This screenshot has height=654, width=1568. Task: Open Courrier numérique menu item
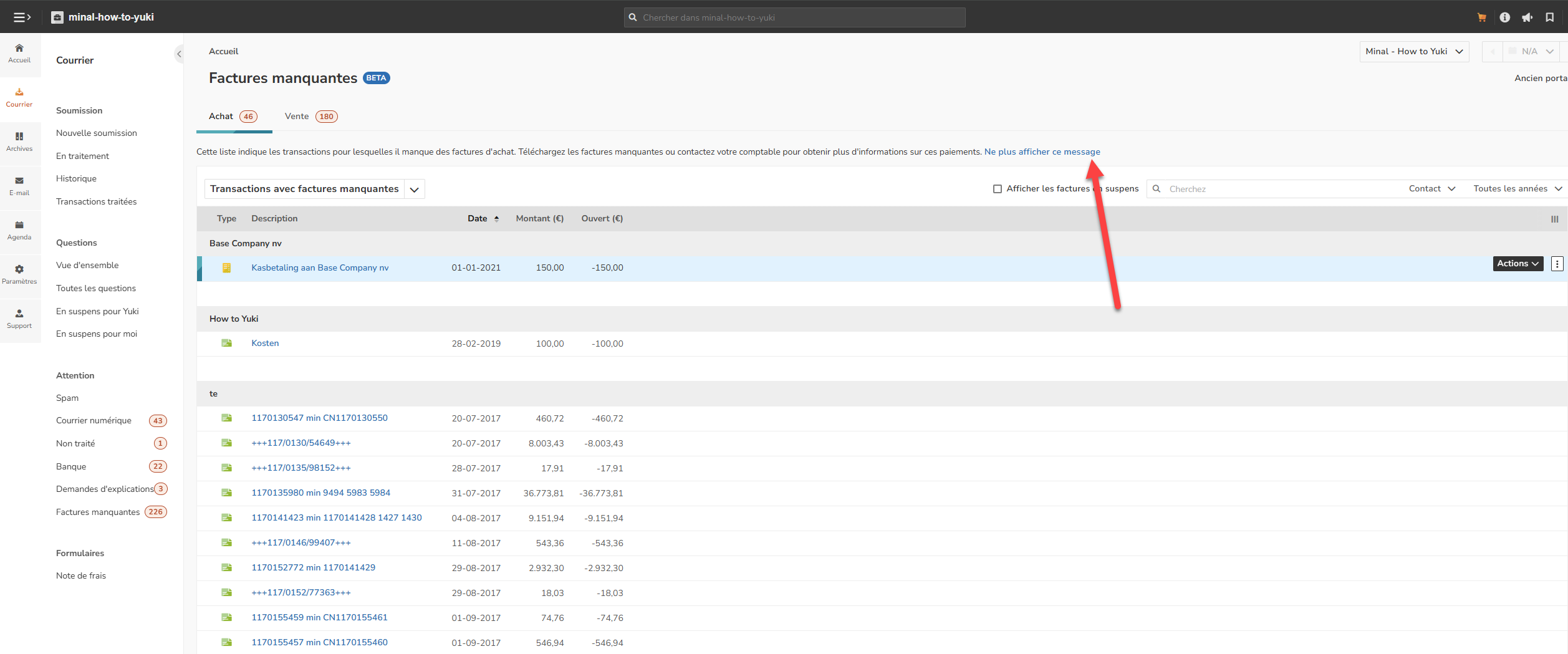94,421
